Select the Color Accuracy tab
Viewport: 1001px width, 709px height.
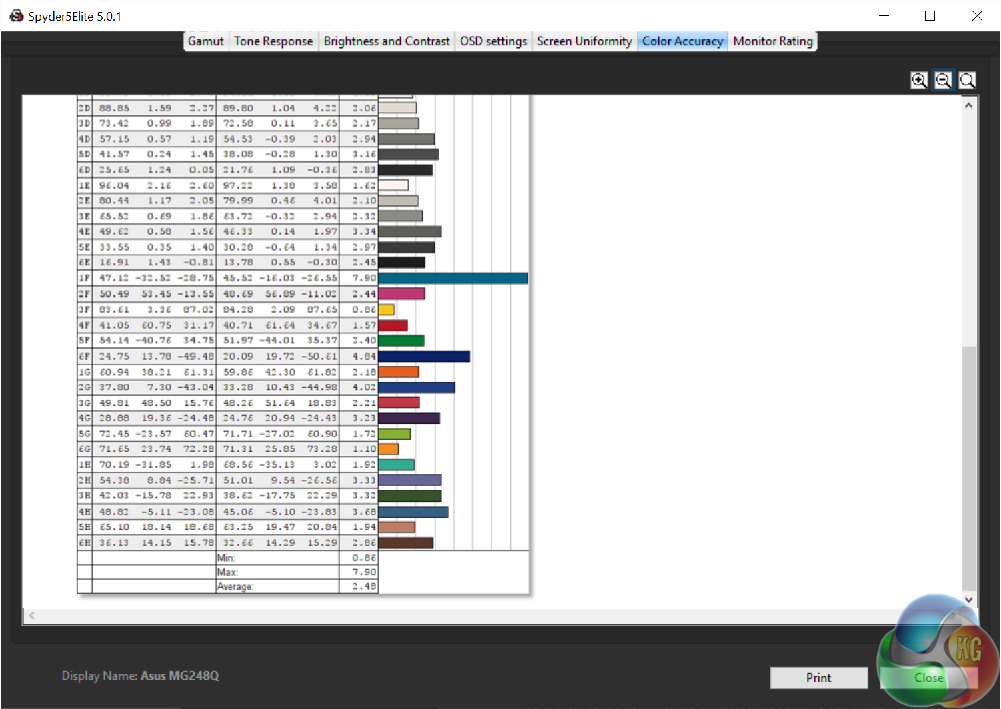[x=682, y=41]
